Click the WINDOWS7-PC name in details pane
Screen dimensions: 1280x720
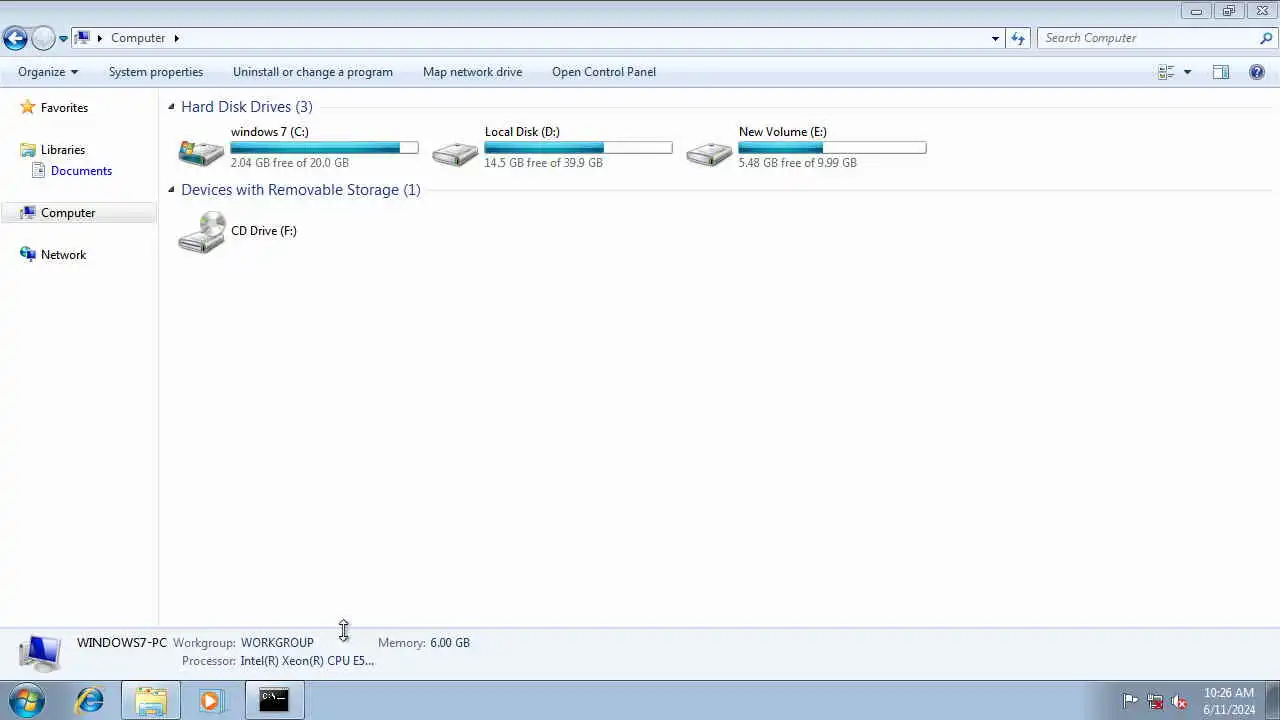tap(122, 643)
